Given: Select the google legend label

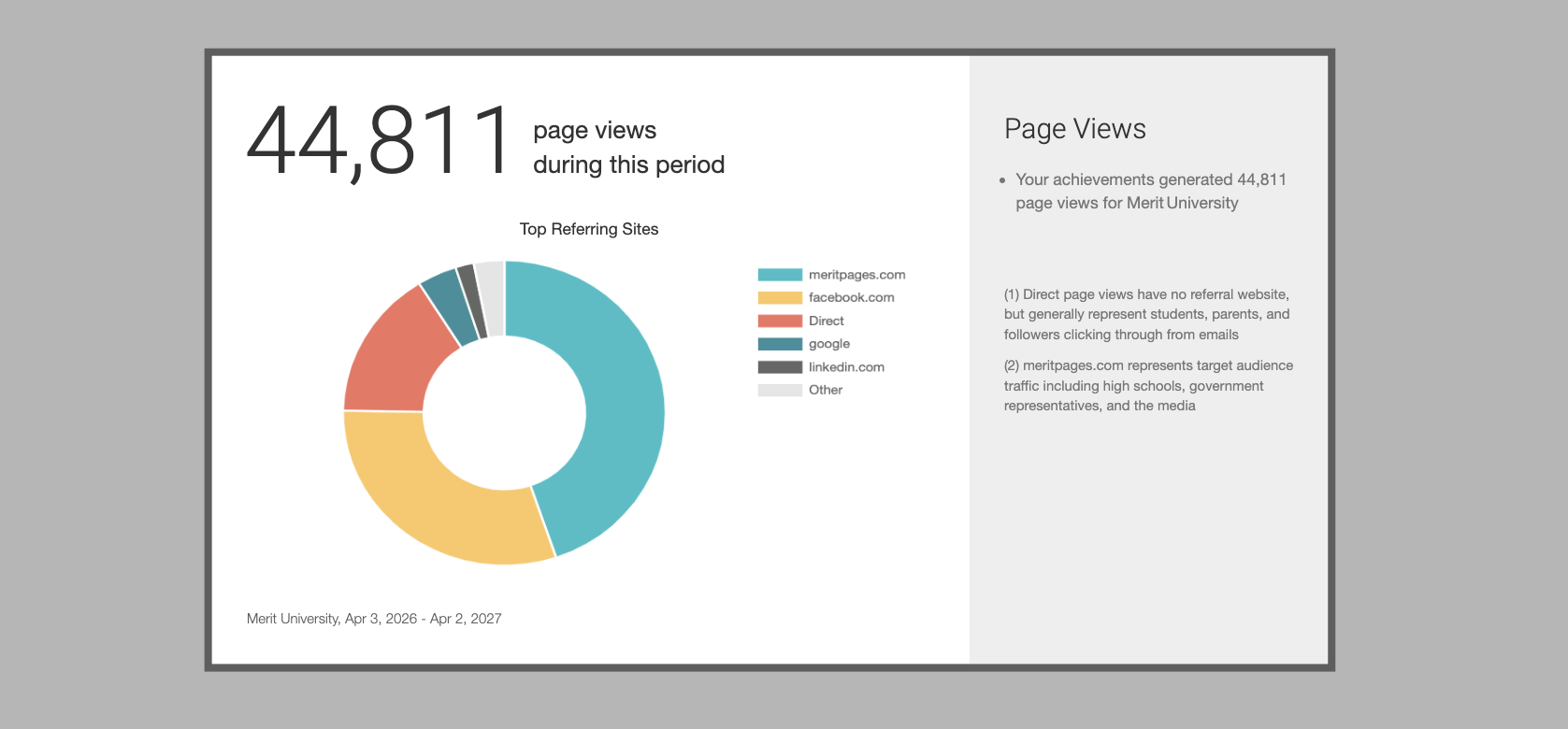Looking at the screenshot, I should 828,344.
